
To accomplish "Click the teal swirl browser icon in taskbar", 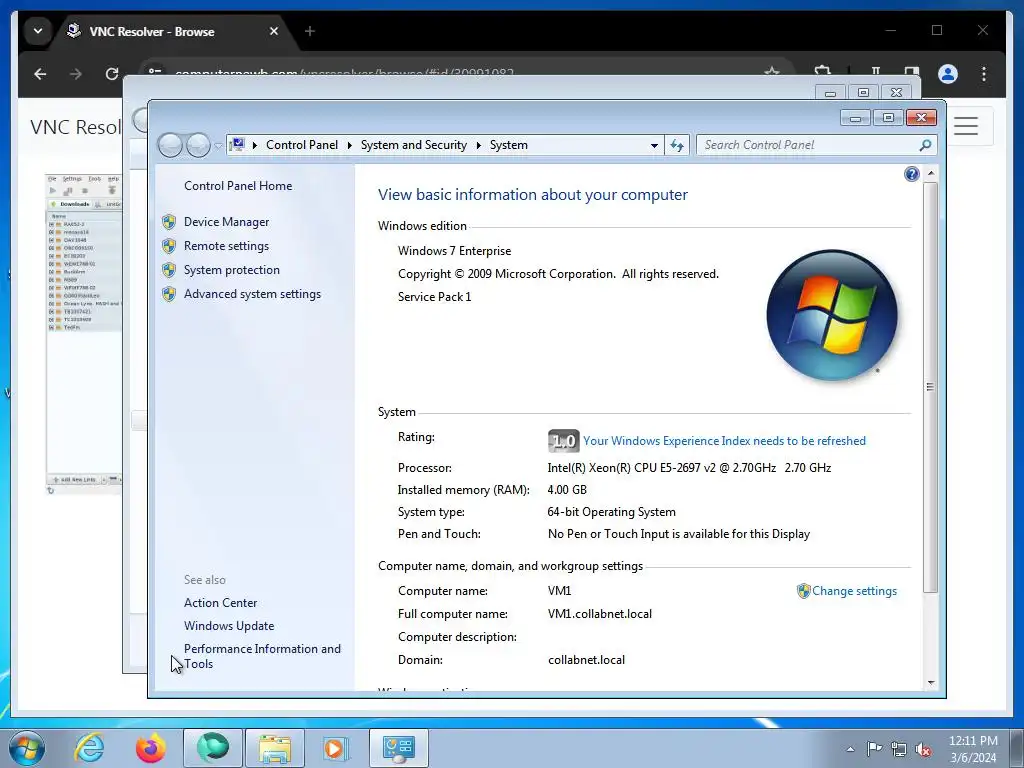I will (212, 748).
